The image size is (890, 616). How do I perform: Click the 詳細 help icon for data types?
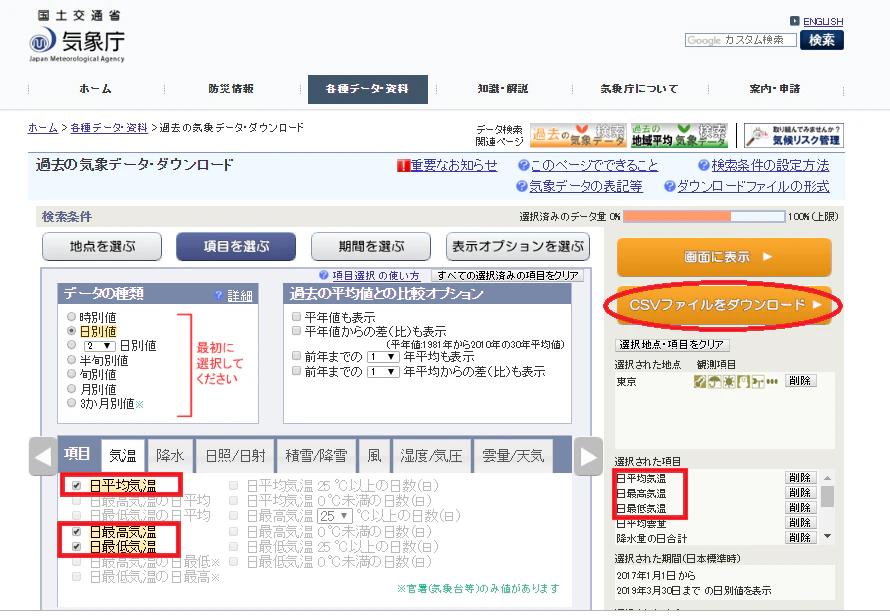pos(219,295)
